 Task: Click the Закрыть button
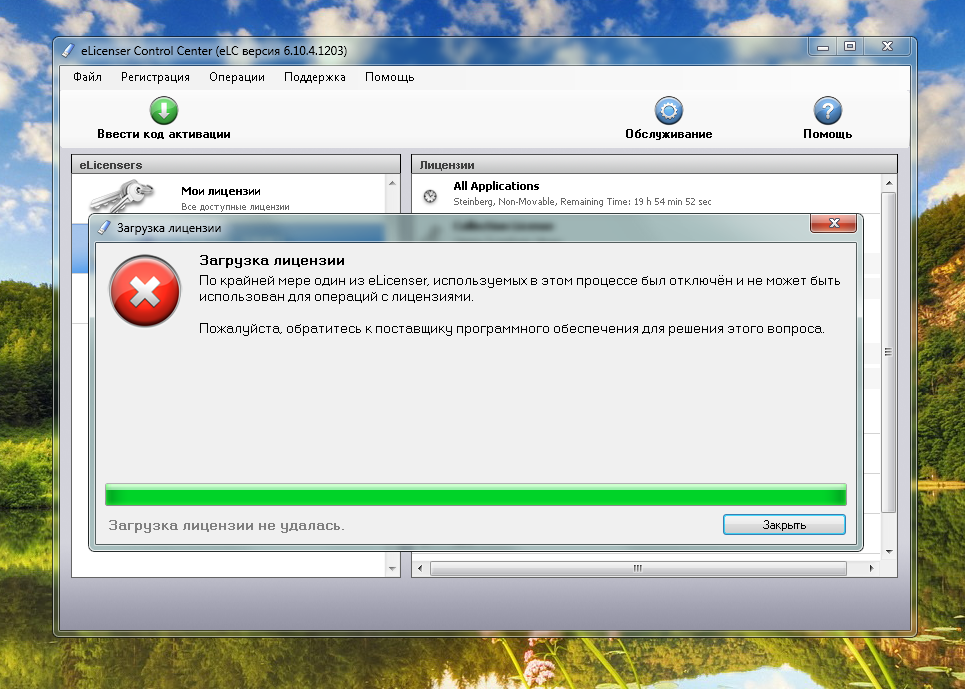(784, 525)
